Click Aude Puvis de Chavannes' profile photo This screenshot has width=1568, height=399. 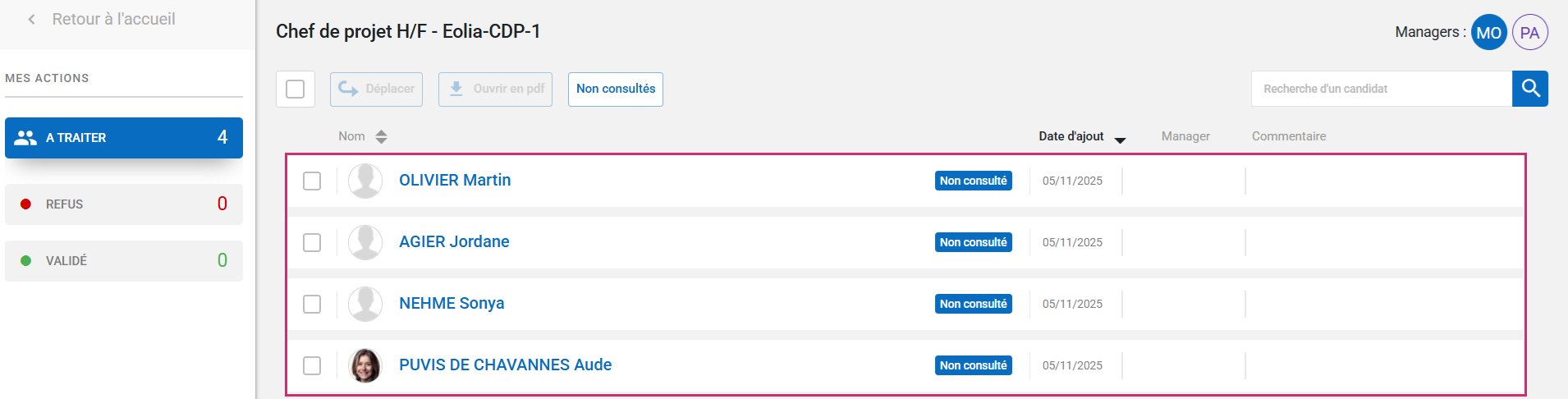click(x=365, y=365)
